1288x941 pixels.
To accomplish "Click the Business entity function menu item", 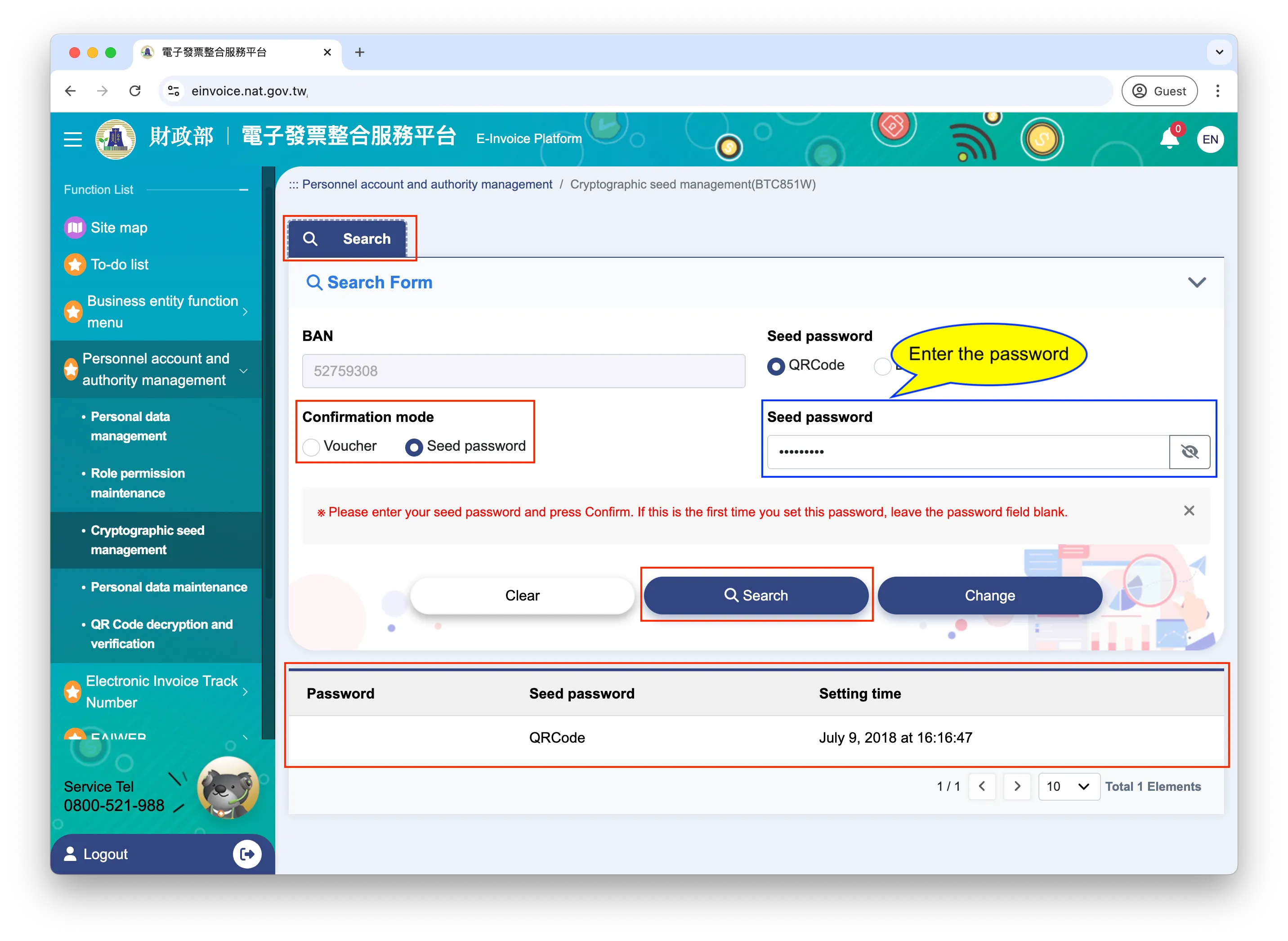I will [x=159, y=312].
